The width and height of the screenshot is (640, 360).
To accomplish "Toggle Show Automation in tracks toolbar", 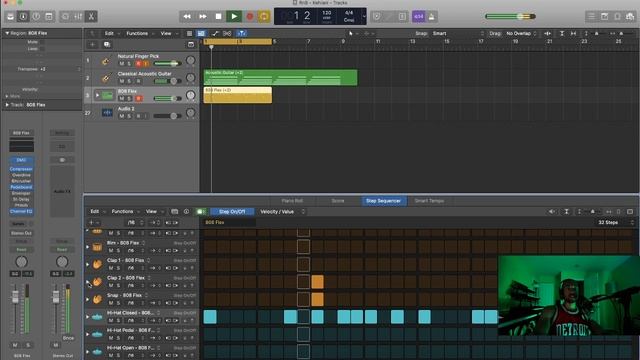I will 215,33.
